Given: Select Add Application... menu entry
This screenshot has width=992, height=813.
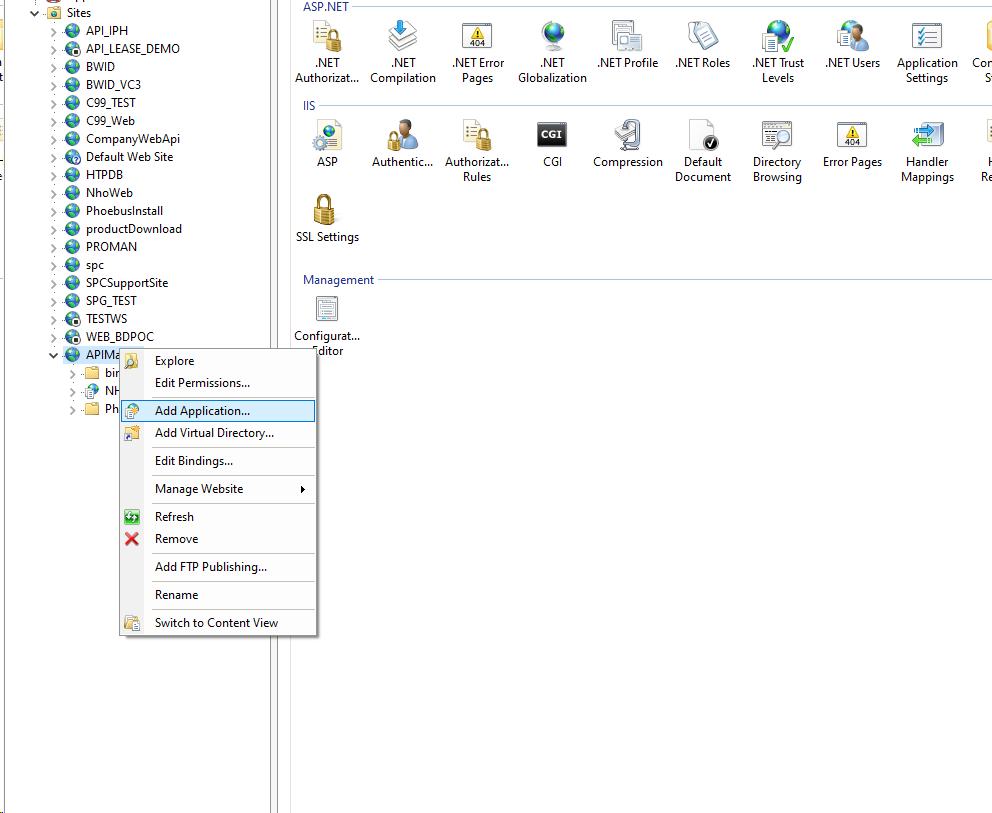Looking at the screenshot, I should pyautogui.click(x=218, y=411).
